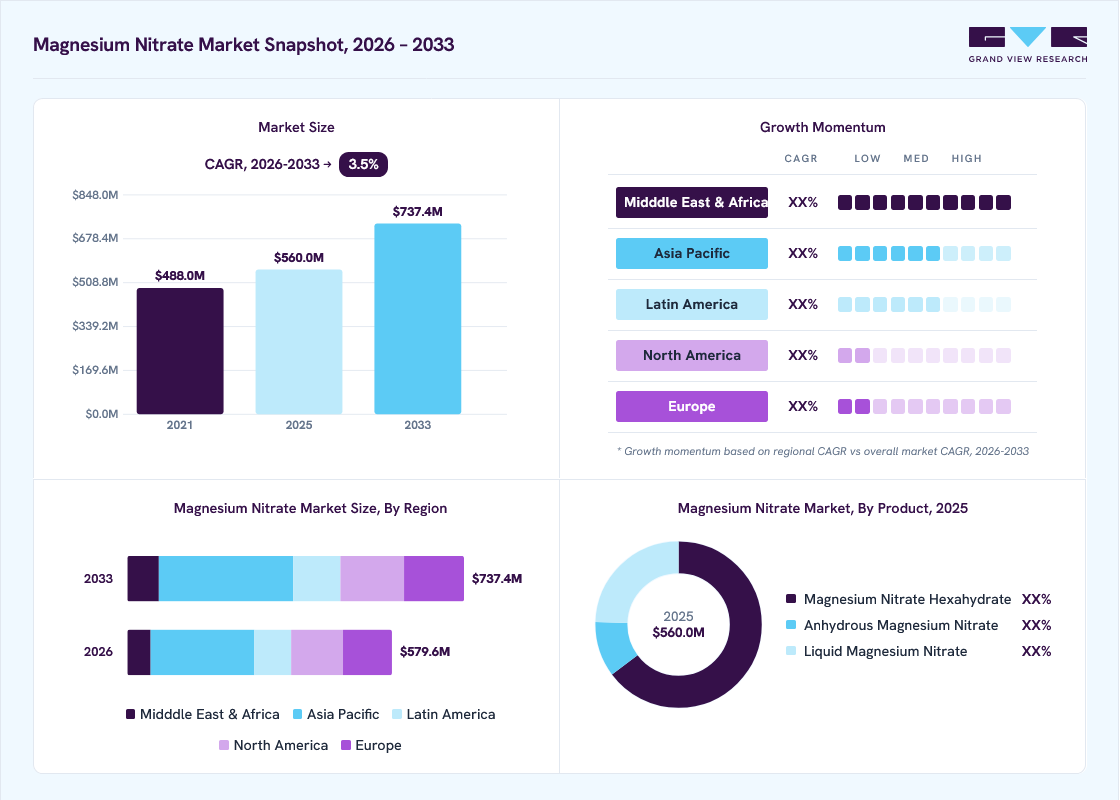The image size is (1120, 800).
Task: Click the $737.4M total beside 2033 regional bar
Action: pos(497,579)
